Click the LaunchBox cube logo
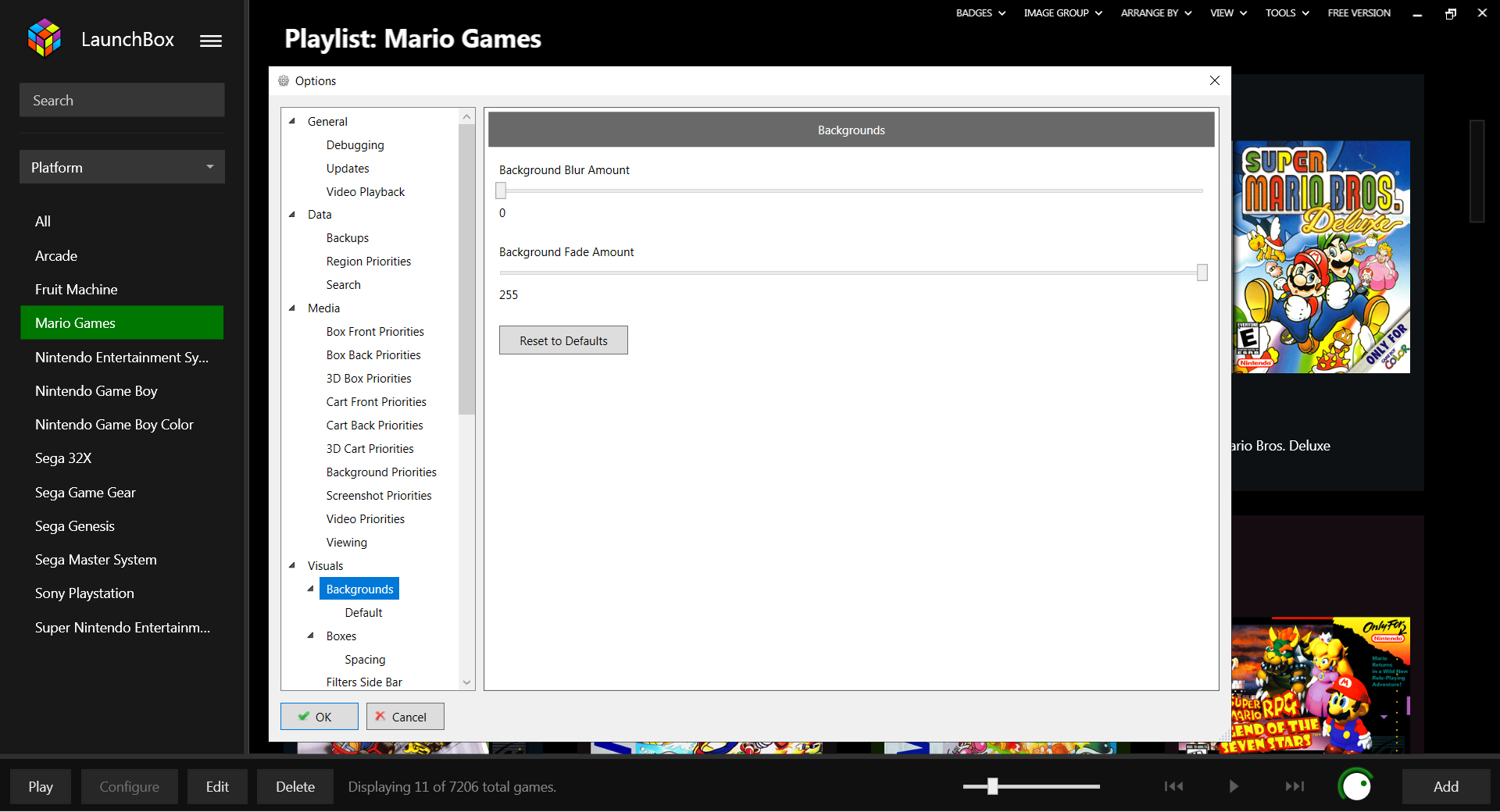 (45, 38)
